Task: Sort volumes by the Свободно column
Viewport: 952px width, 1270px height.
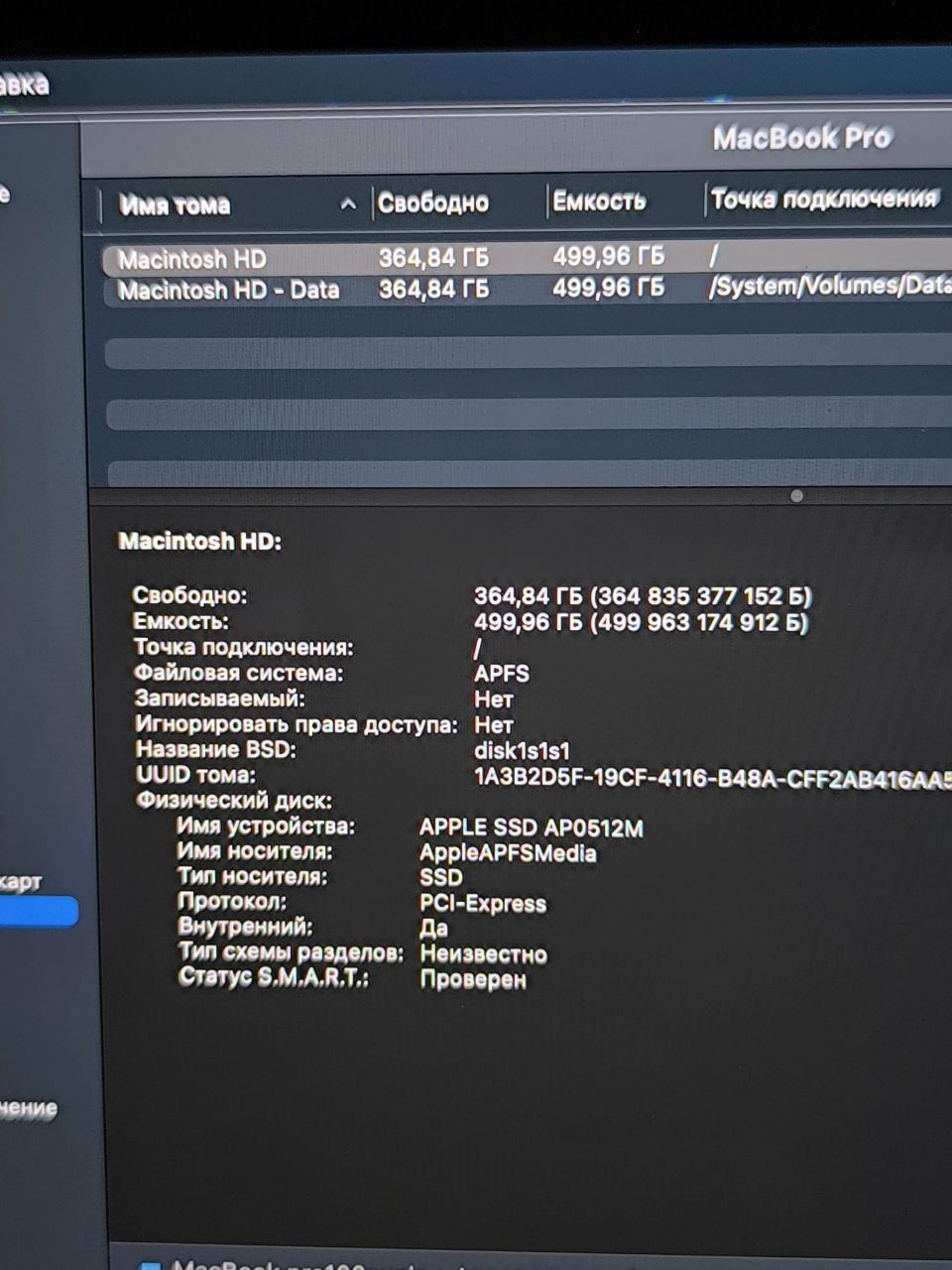Action: [x=433, y=203]
